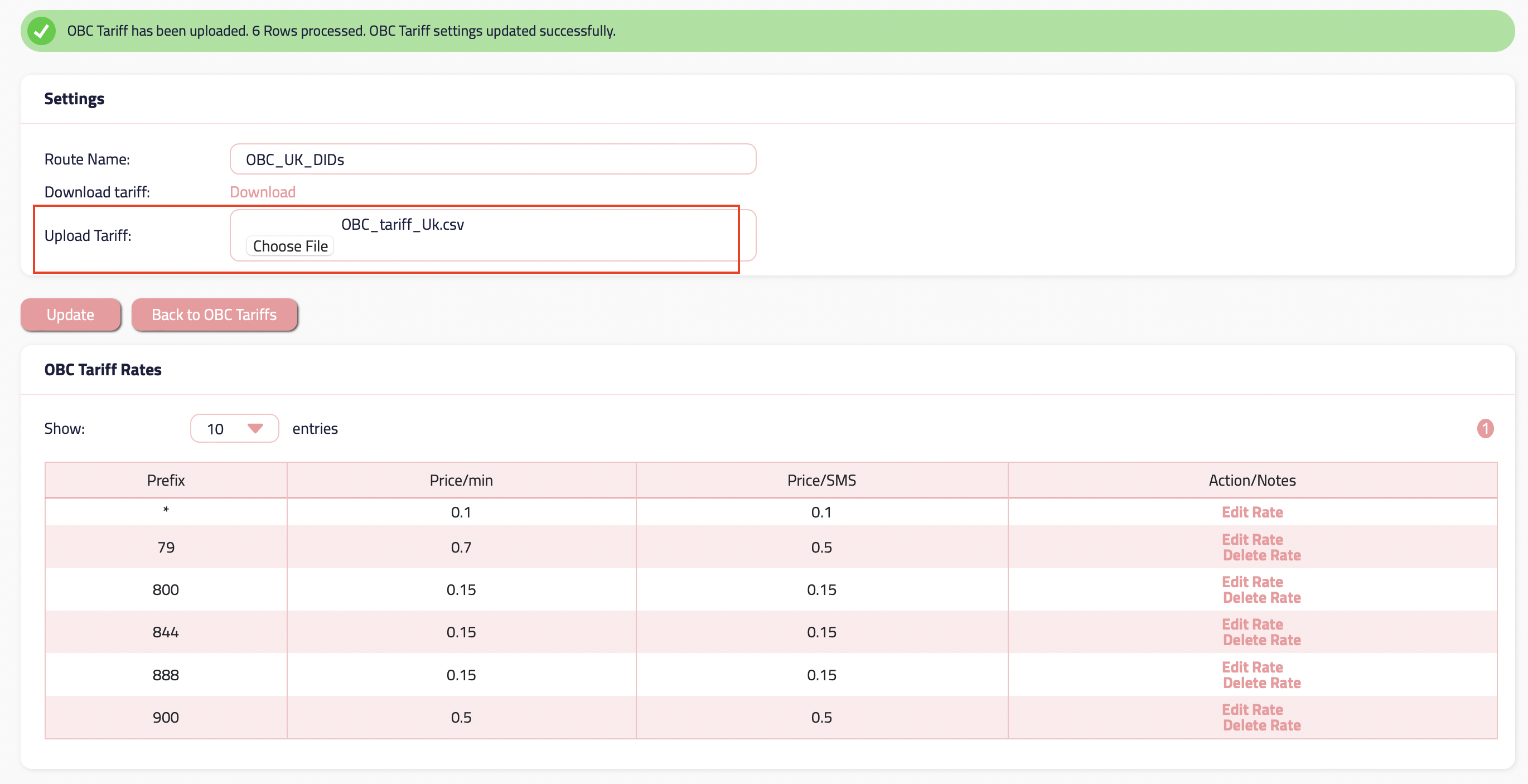Image resolution: width=1528 pixels, height=784 pixels.
Task: Click the green success checkmark icon
Action: pyautogui.click(x=41, y=31)
